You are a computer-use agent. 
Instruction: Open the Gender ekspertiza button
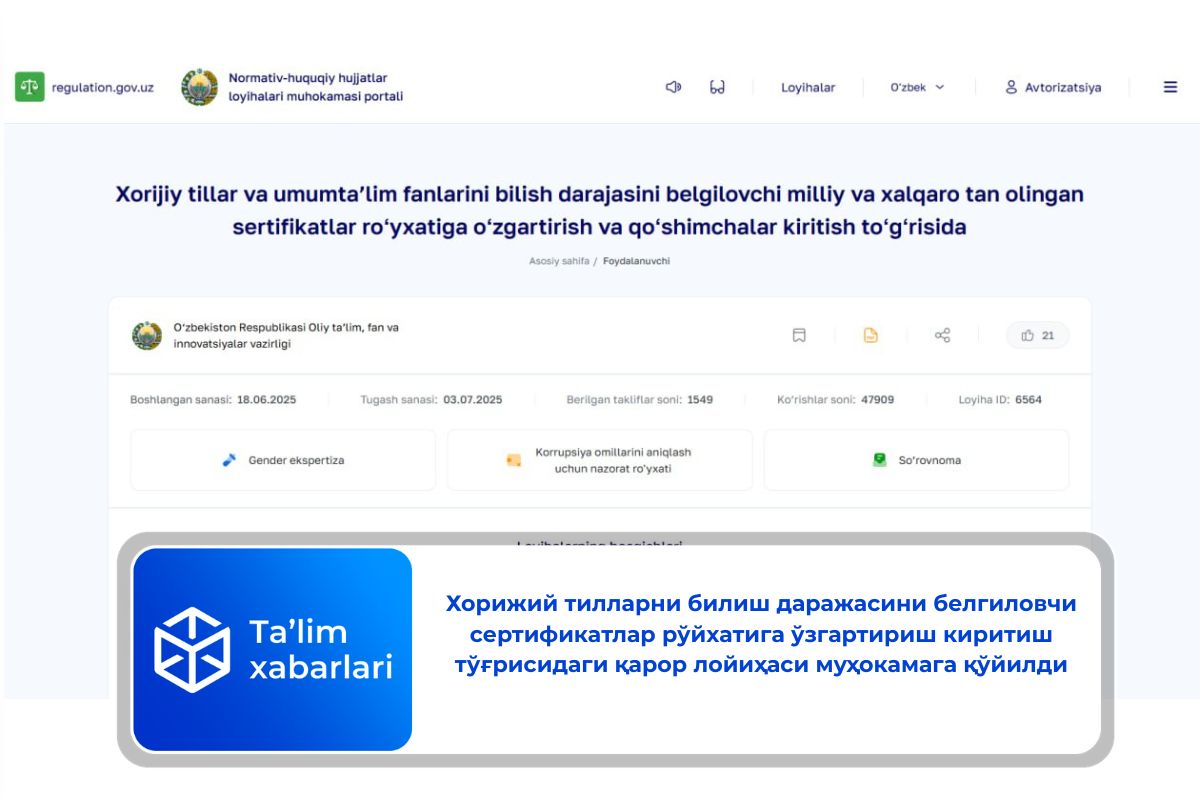coord(283,460)
